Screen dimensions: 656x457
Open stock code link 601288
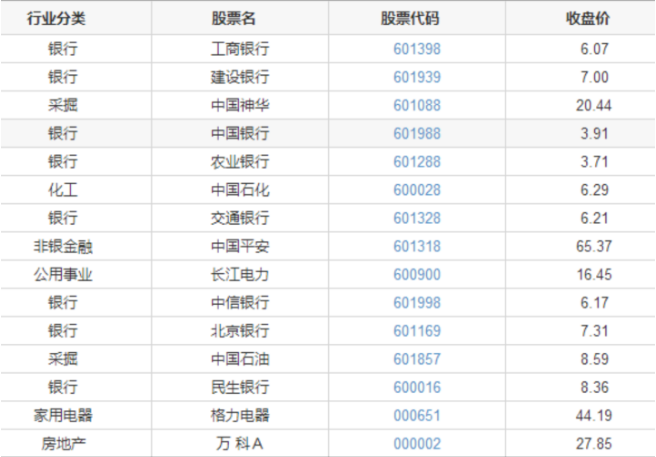(417, 162)
